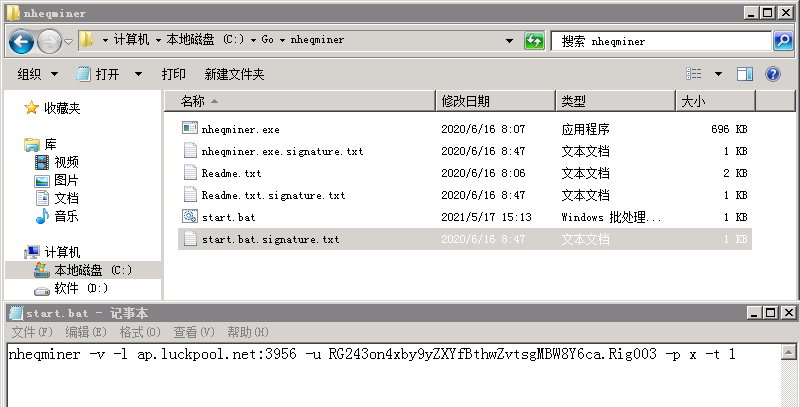800x407 pixels.
Task: Select the nheqminer.exe application file
Action: pyautogui.click(x=240, y=130)
